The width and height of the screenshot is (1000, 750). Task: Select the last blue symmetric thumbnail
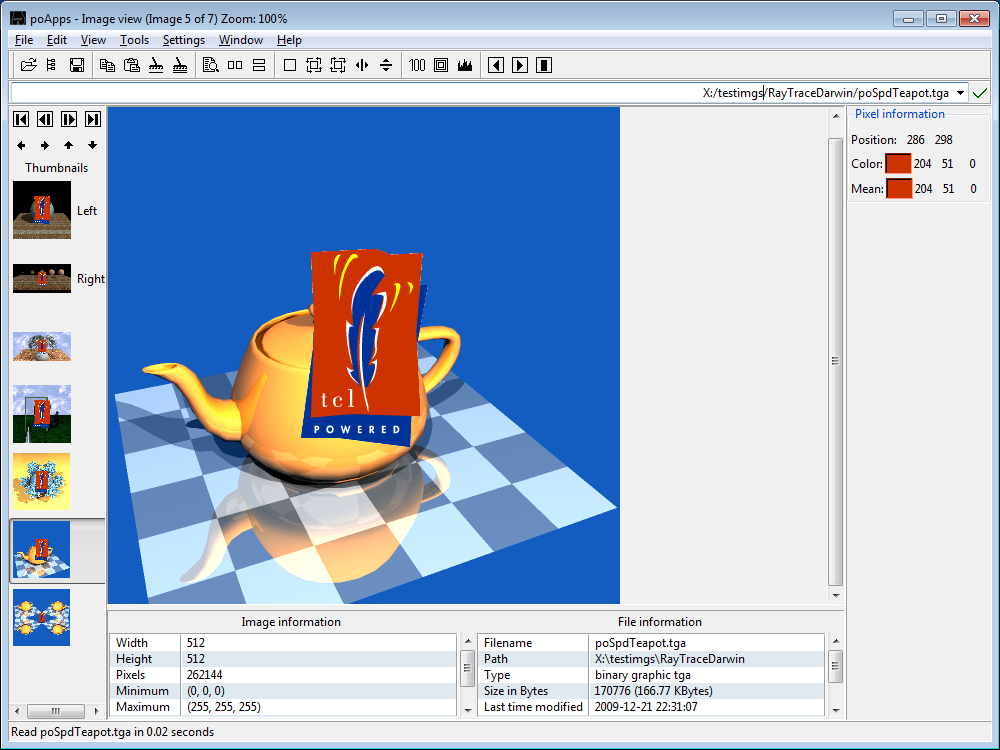pyautogui.click(x=41, y=617)
